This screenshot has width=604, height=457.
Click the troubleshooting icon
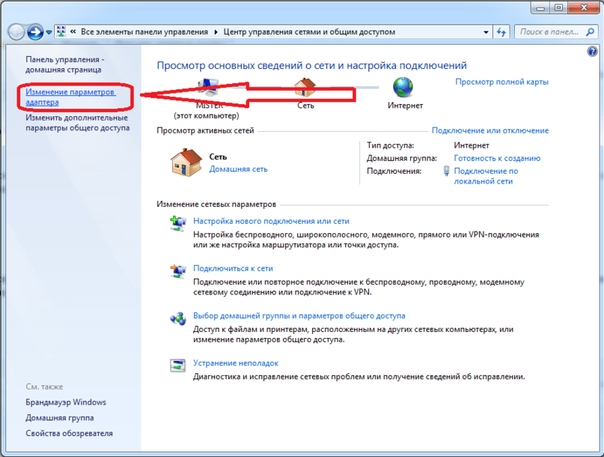coord(178,365)
